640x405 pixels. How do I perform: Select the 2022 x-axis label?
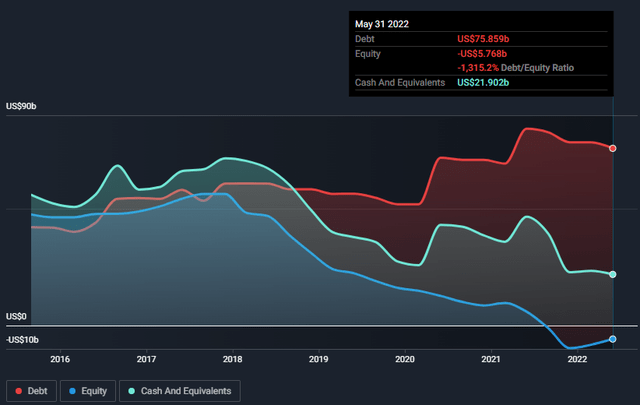pos(577,358)
